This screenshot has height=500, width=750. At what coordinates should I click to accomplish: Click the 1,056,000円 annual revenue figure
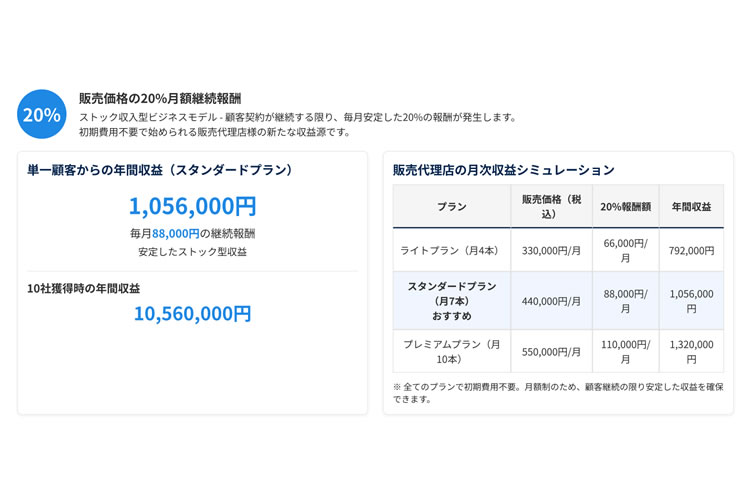192,206
